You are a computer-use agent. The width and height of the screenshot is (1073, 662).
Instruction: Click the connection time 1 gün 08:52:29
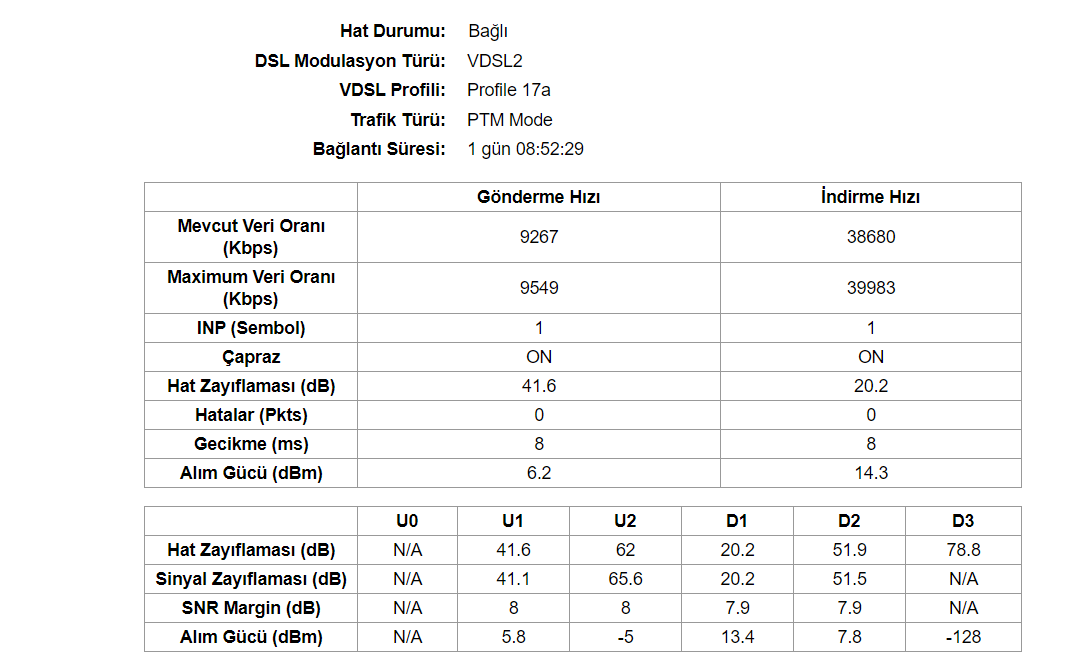pyautogui.click(x=526, y=149)
